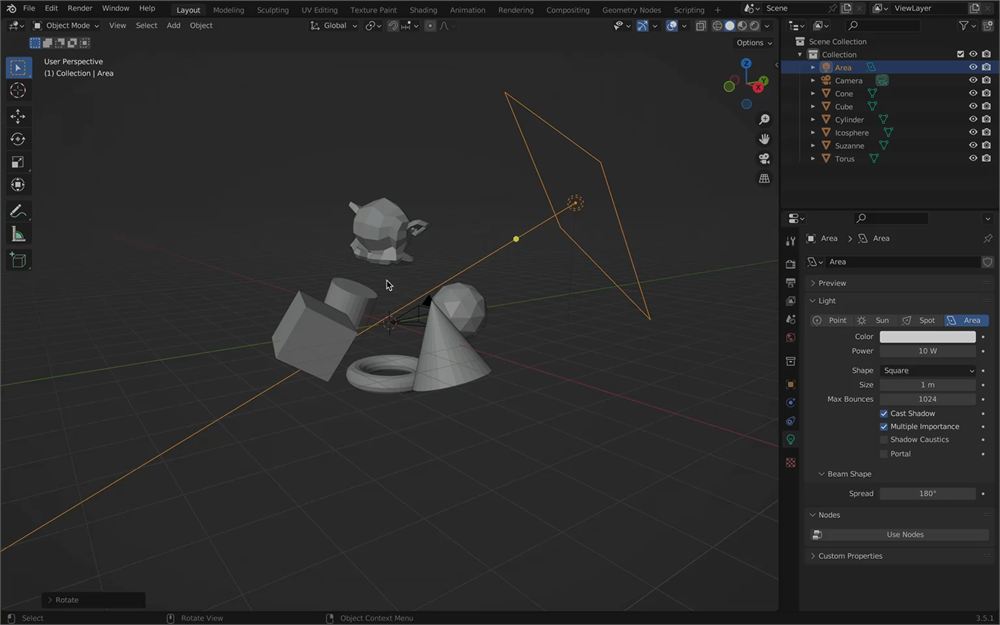Open the File menu

click(x=29, y=8)
